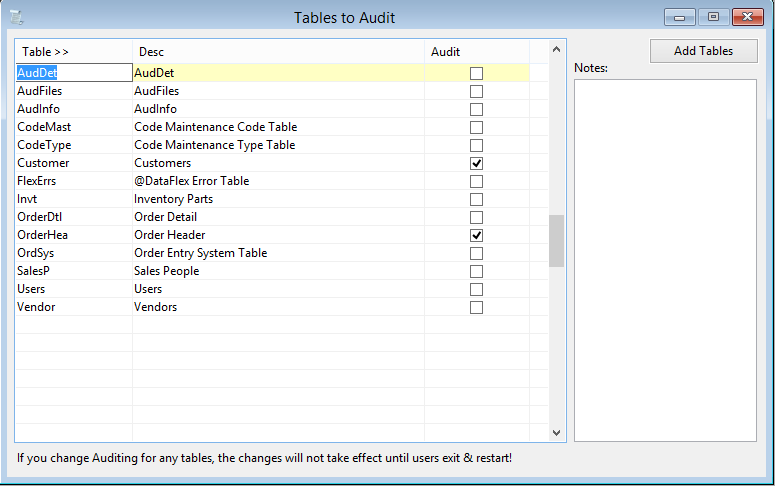Maximize the Tables to Audit window

pyautogui.click(x=713, y=17)
